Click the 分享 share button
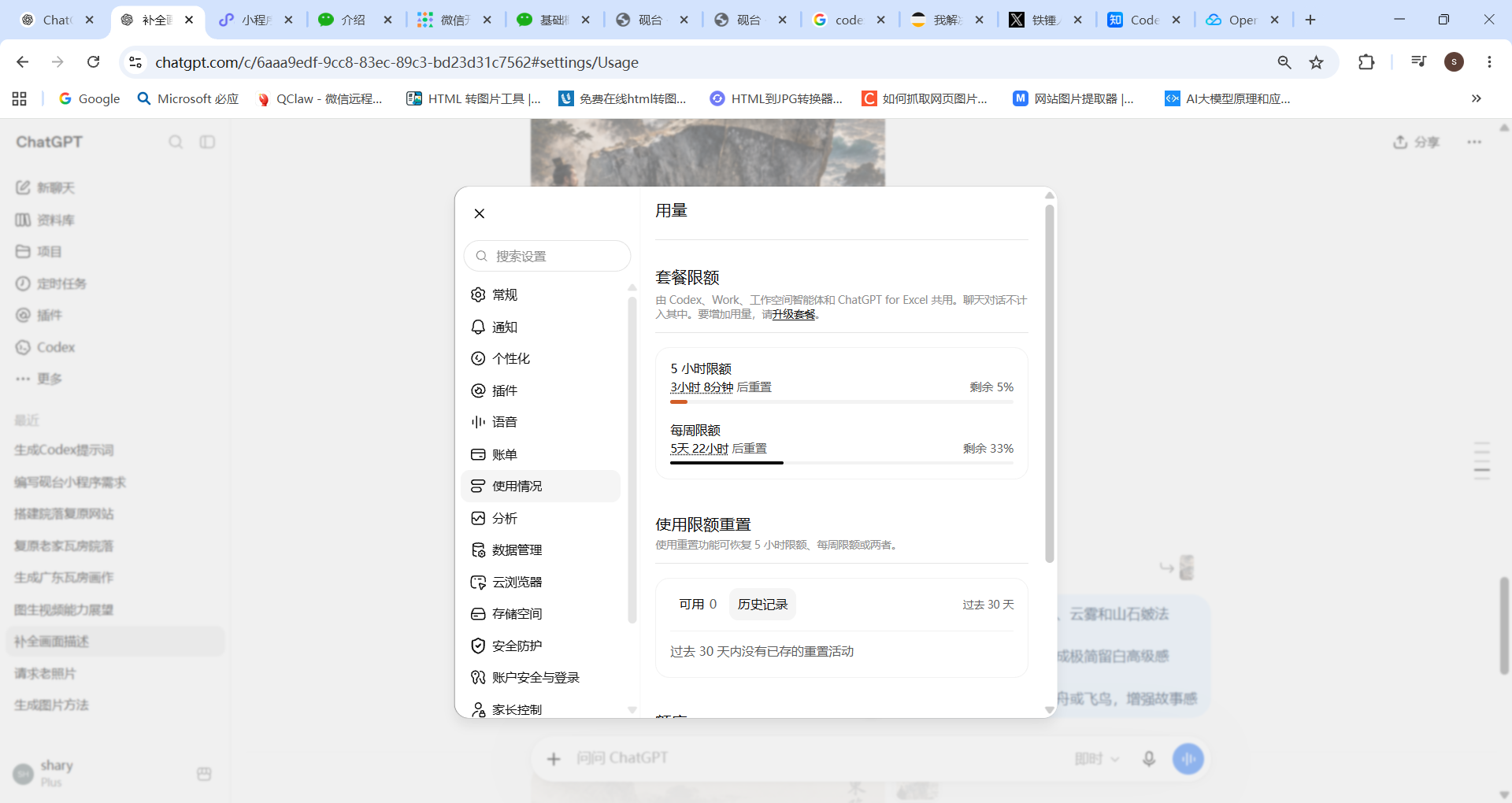 coord(1416,142)
